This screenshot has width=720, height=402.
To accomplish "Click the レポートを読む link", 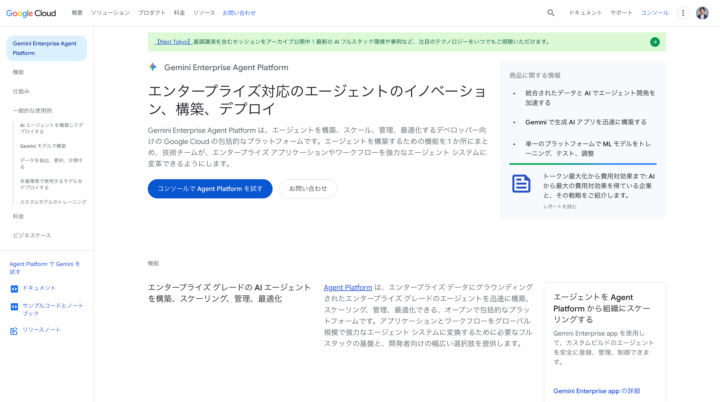I will [x=560, y=207].
